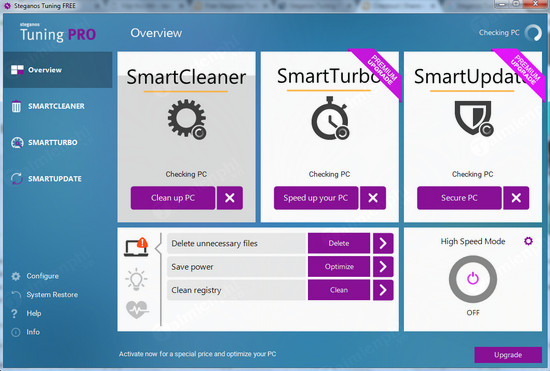Click the question mark Help icon

pos(14,313)
